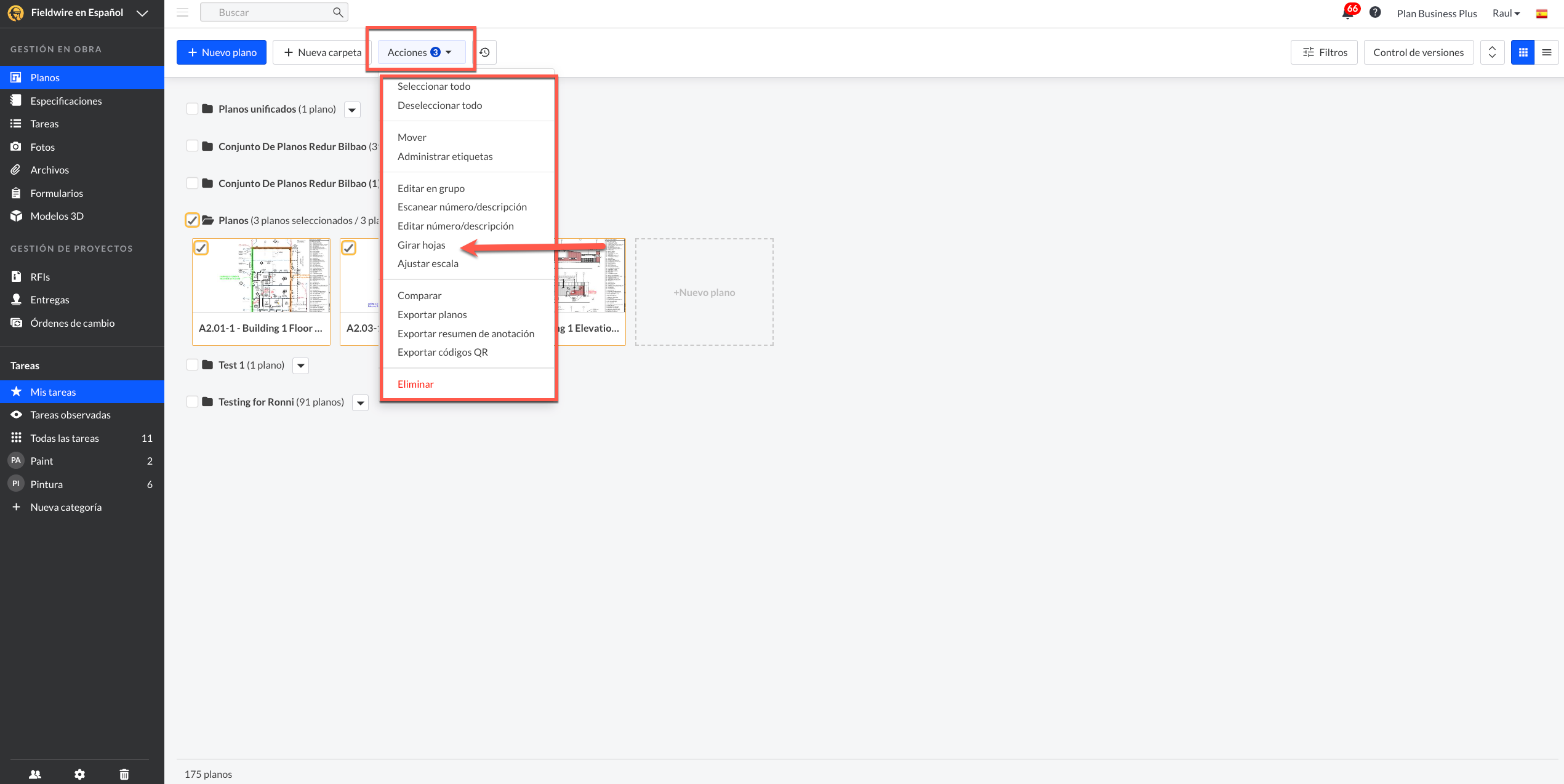Open project settings gear icon
This screenshot has height=784, width=1564.
pos(79,774)
